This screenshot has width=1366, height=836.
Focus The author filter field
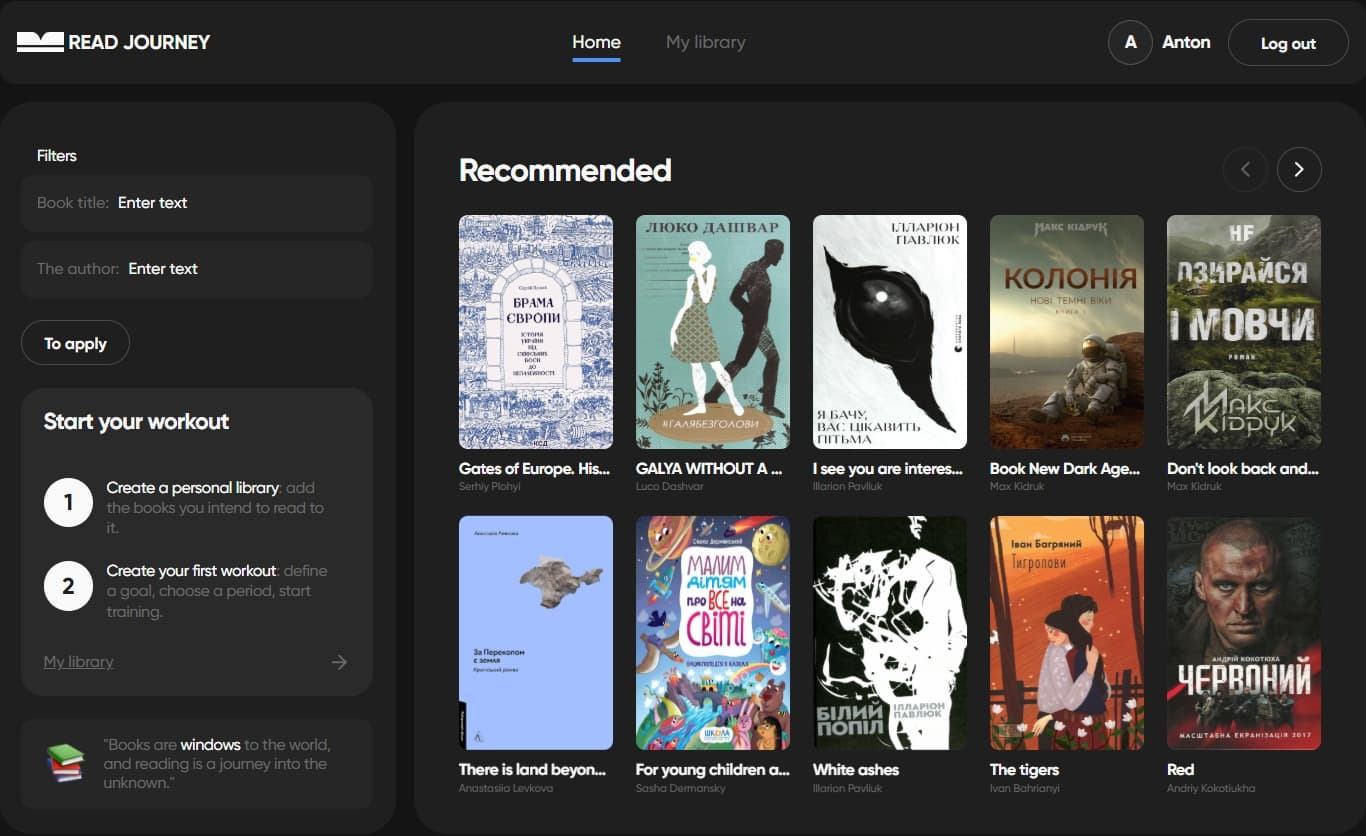tap(197, 269)
